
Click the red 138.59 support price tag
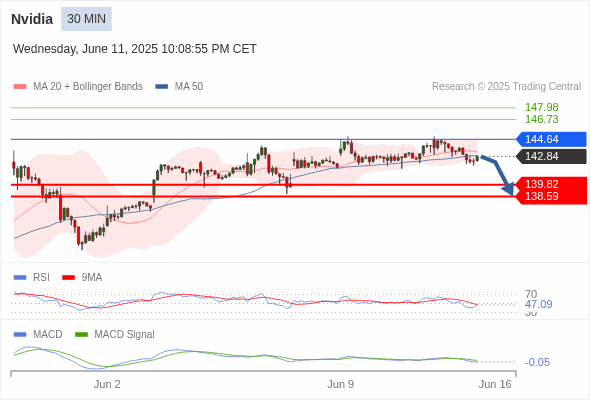[x=551, y=197]
